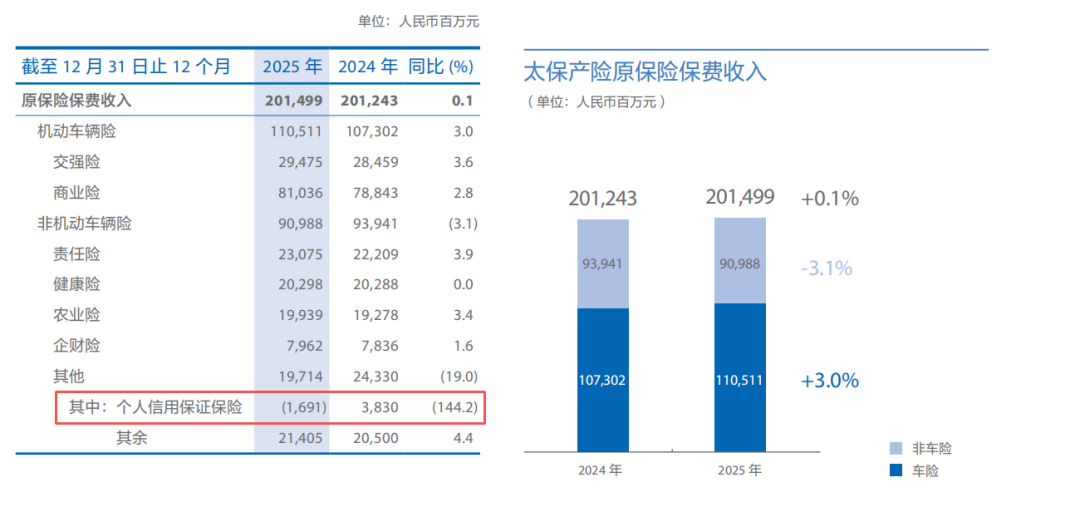The width and height of the screenshot is (1080, 507).
Task: Select the (144.2) percentage cell
Action: coord(455,407)
